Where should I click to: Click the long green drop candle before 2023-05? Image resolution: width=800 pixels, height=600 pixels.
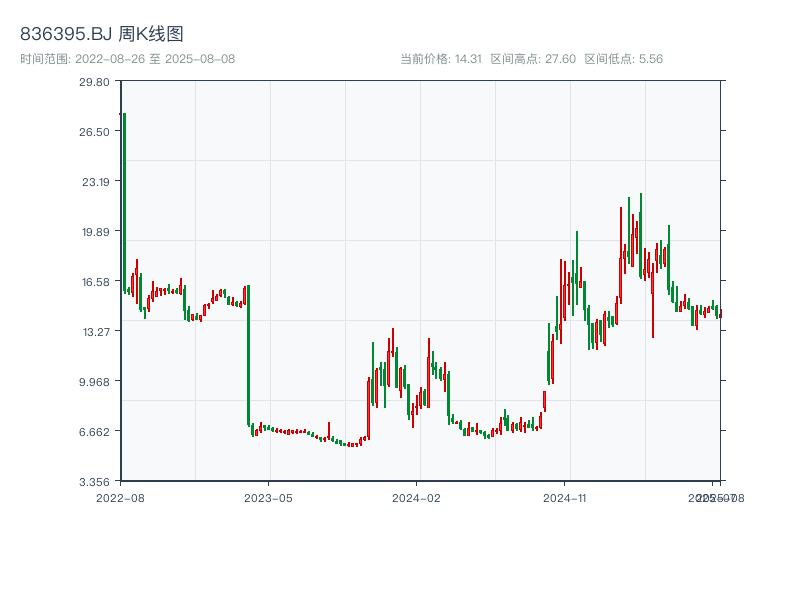coord(248,355)
